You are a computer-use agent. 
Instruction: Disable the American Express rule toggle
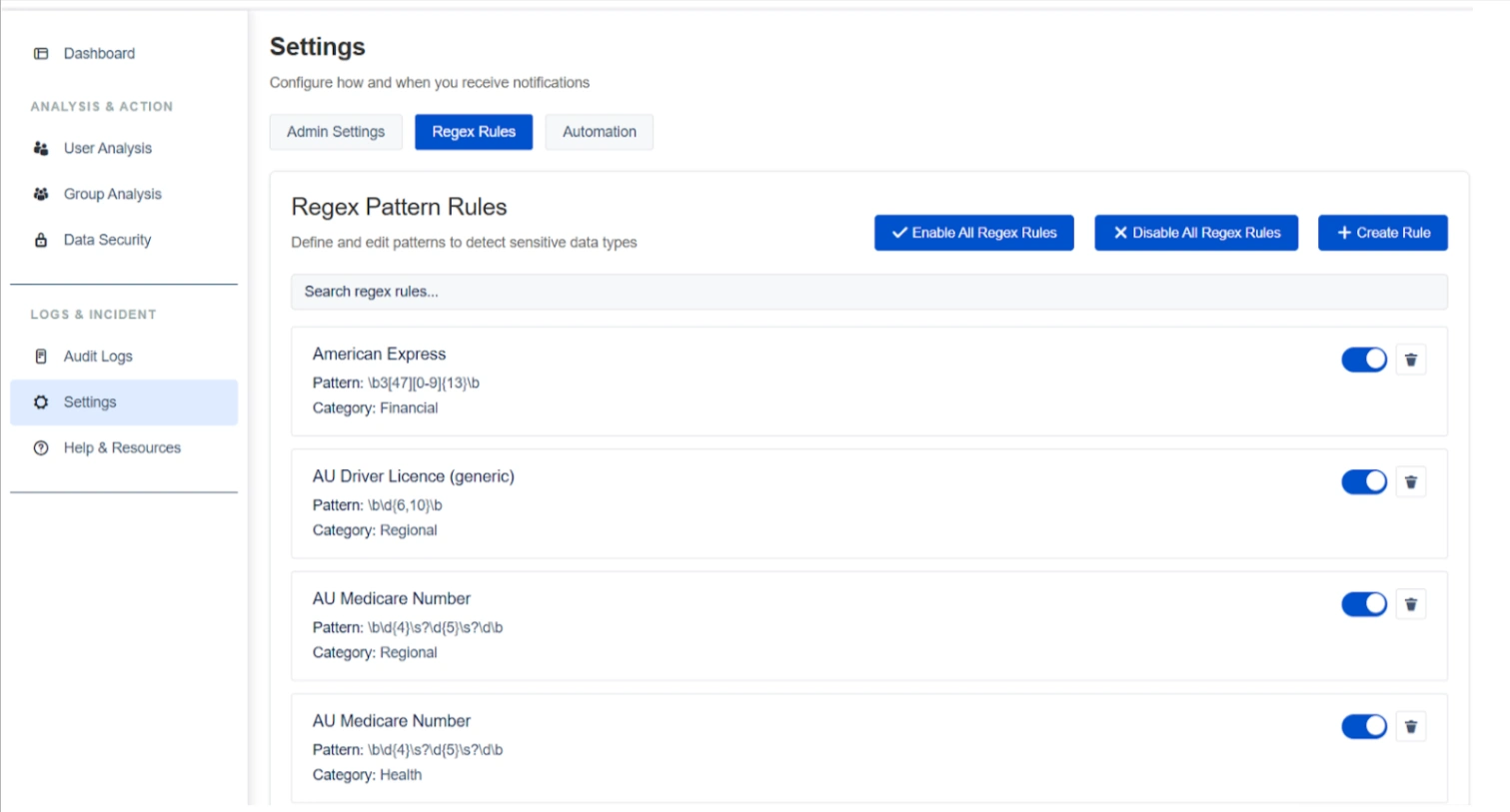tap(1363, 360)
